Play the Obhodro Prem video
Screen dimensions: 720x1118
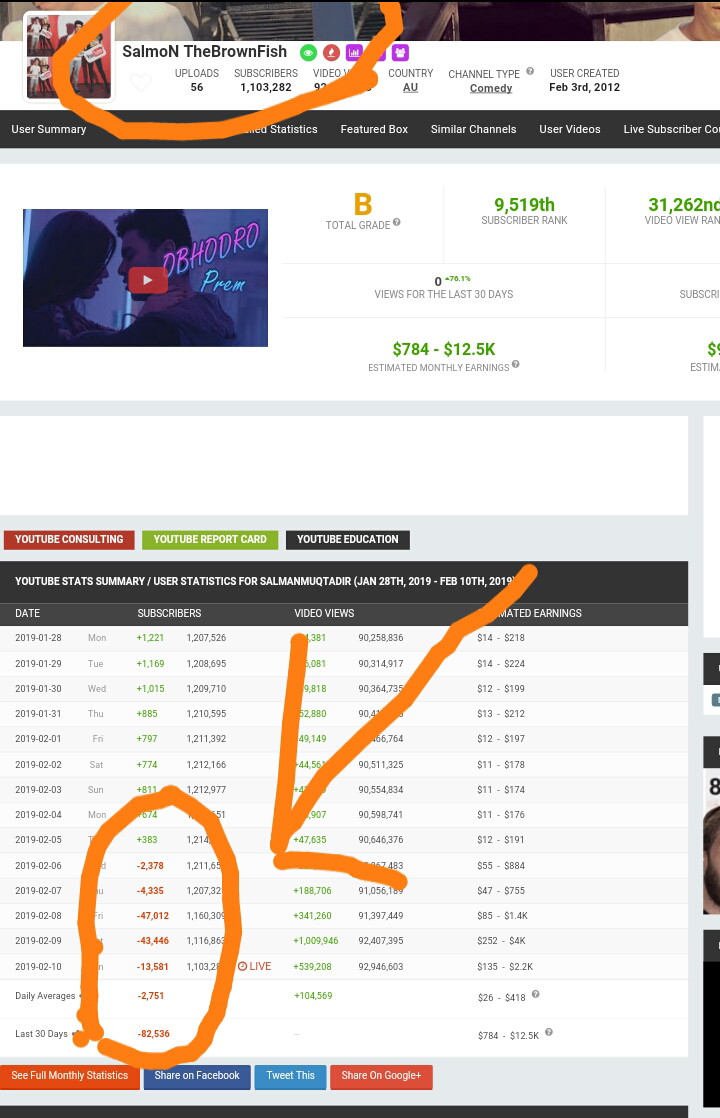pos(148,280)
